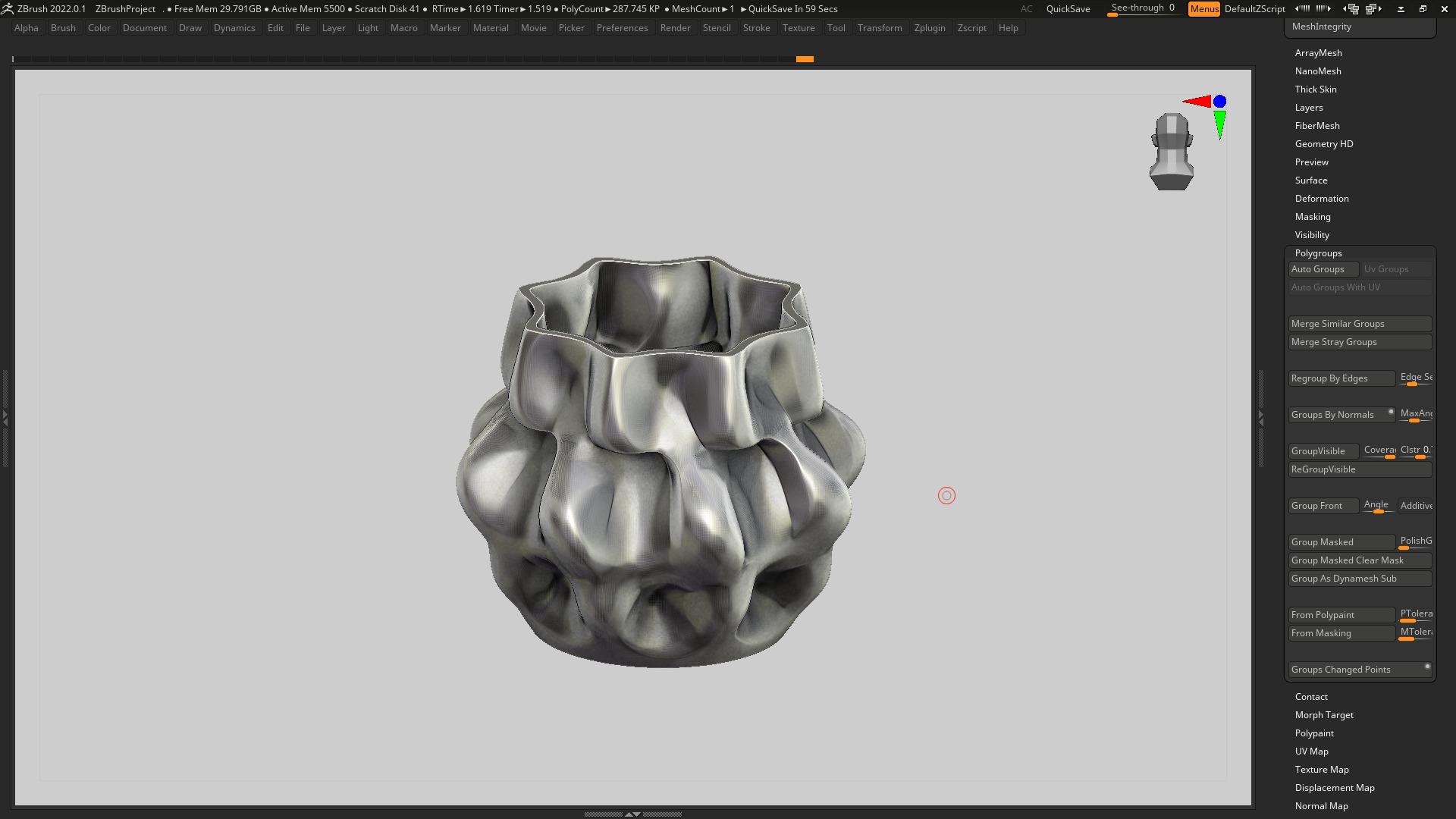Toggle the left tray divider arrows

(5, 417)
